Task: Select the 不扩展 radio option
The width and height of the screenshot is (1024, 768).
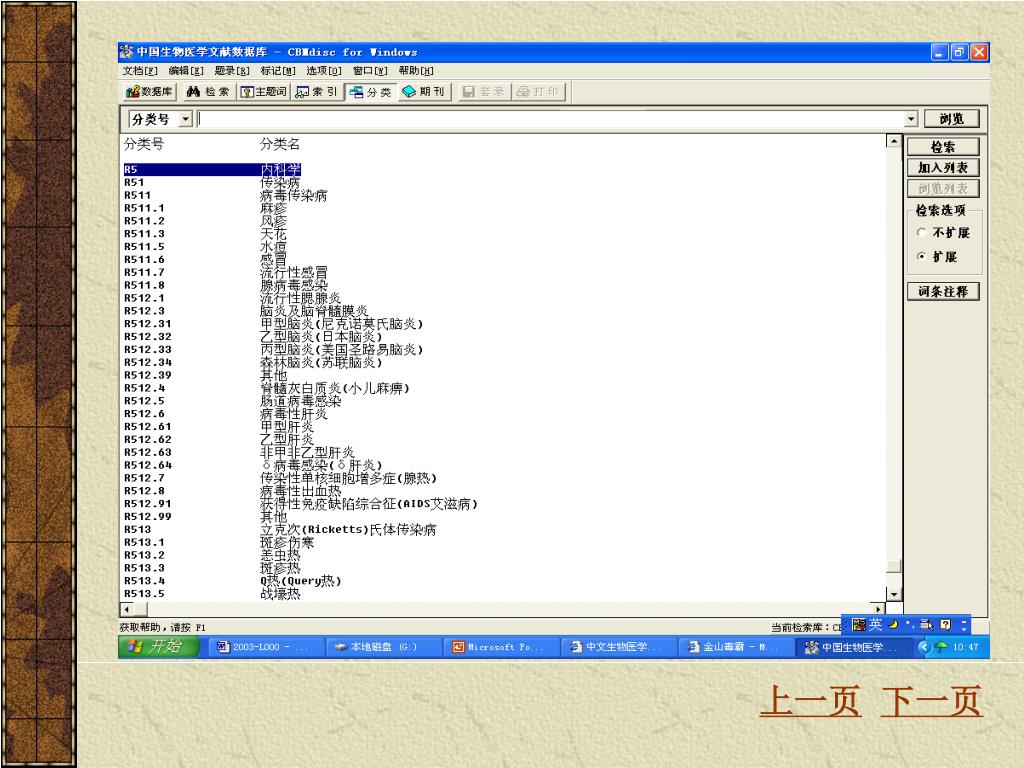Action: tap(944, 232)
